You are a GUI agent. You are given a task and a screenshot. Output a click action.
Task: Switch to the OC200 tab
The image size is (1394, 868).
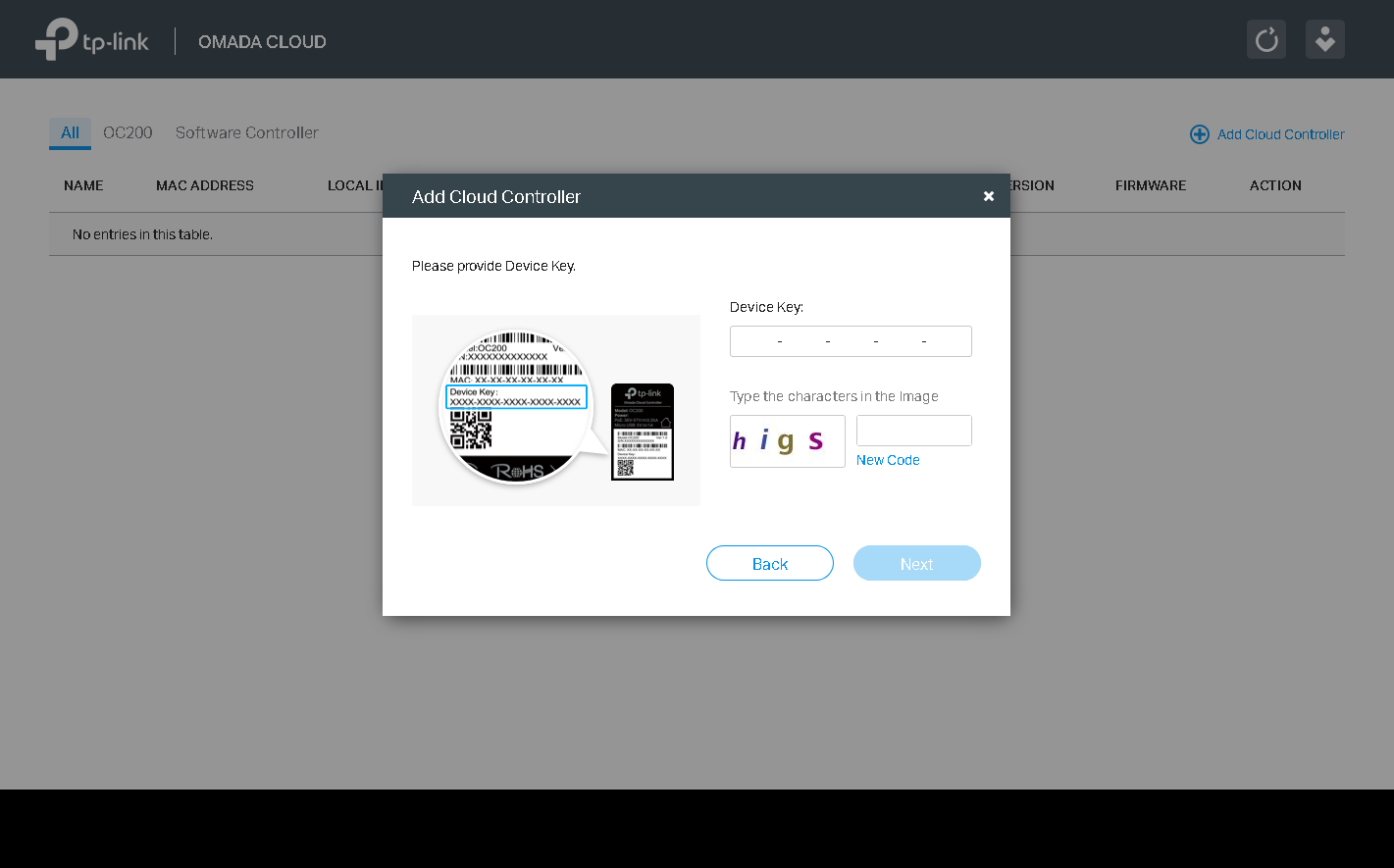click(128, 132)
